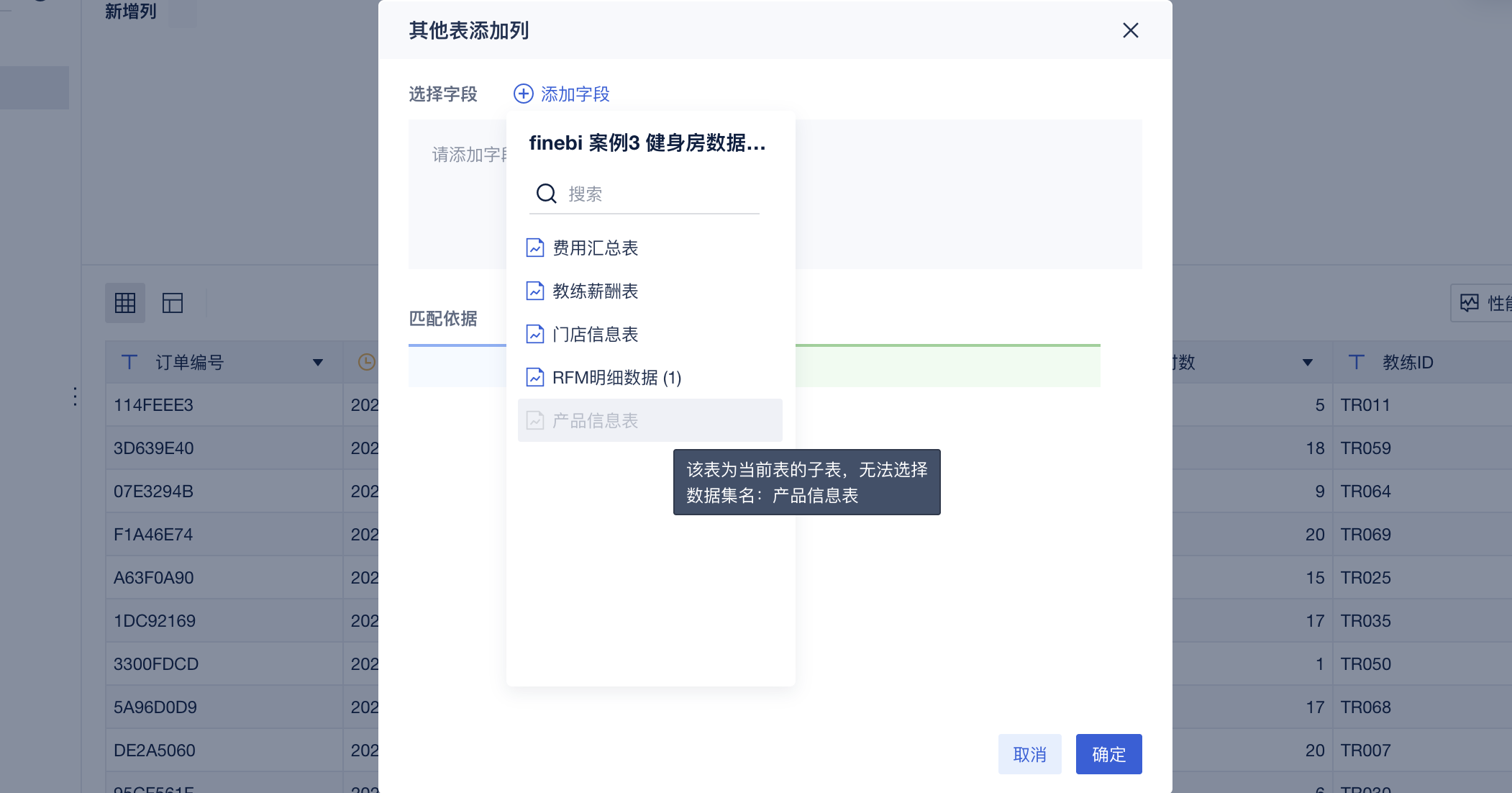
Task: Click the text type icon of 订单编号
Action: [x=129, y=362]
